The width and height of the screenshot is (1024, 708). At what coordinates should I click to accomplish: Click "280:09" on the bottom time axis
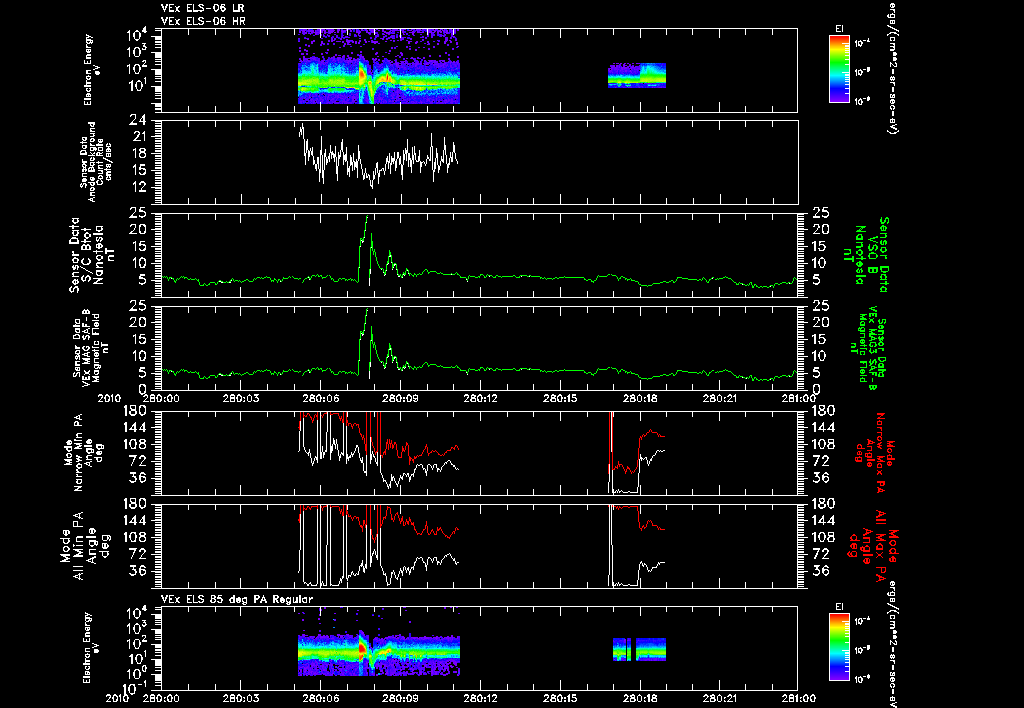pos(400,698)
